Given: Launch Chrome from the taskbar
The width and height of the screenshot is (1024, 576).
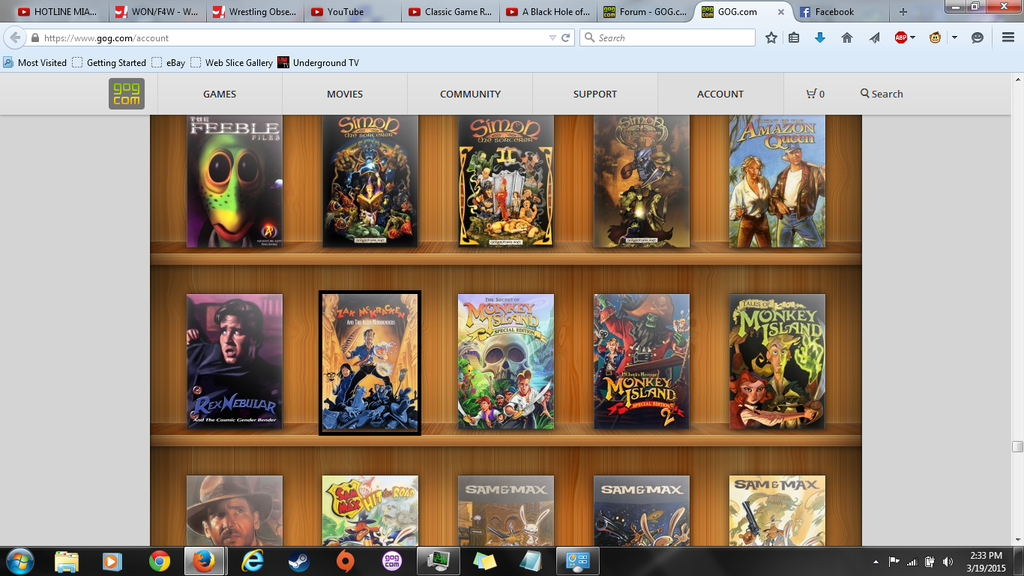Looking at the screenshot, I should point(159,562).
